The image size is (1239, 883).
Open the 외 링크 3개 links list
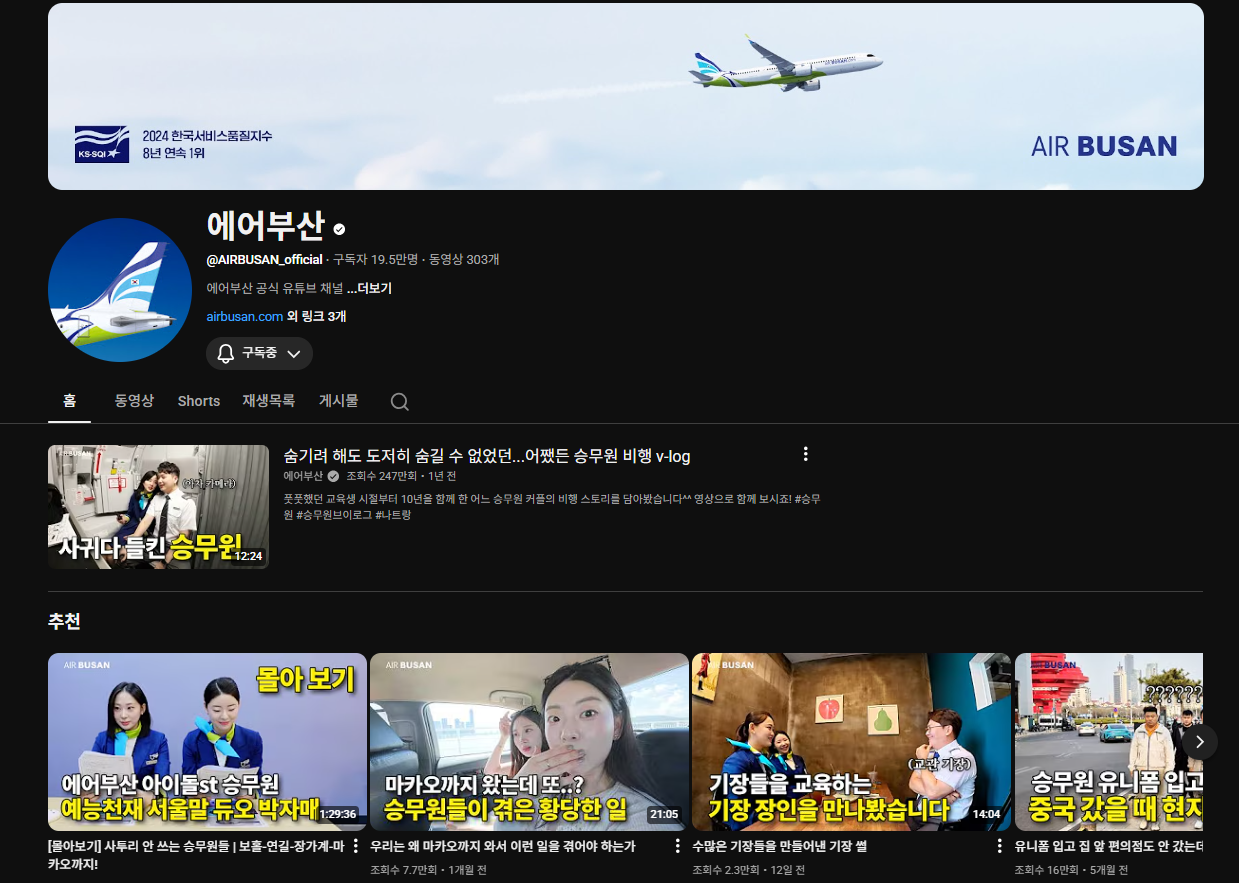317,316
